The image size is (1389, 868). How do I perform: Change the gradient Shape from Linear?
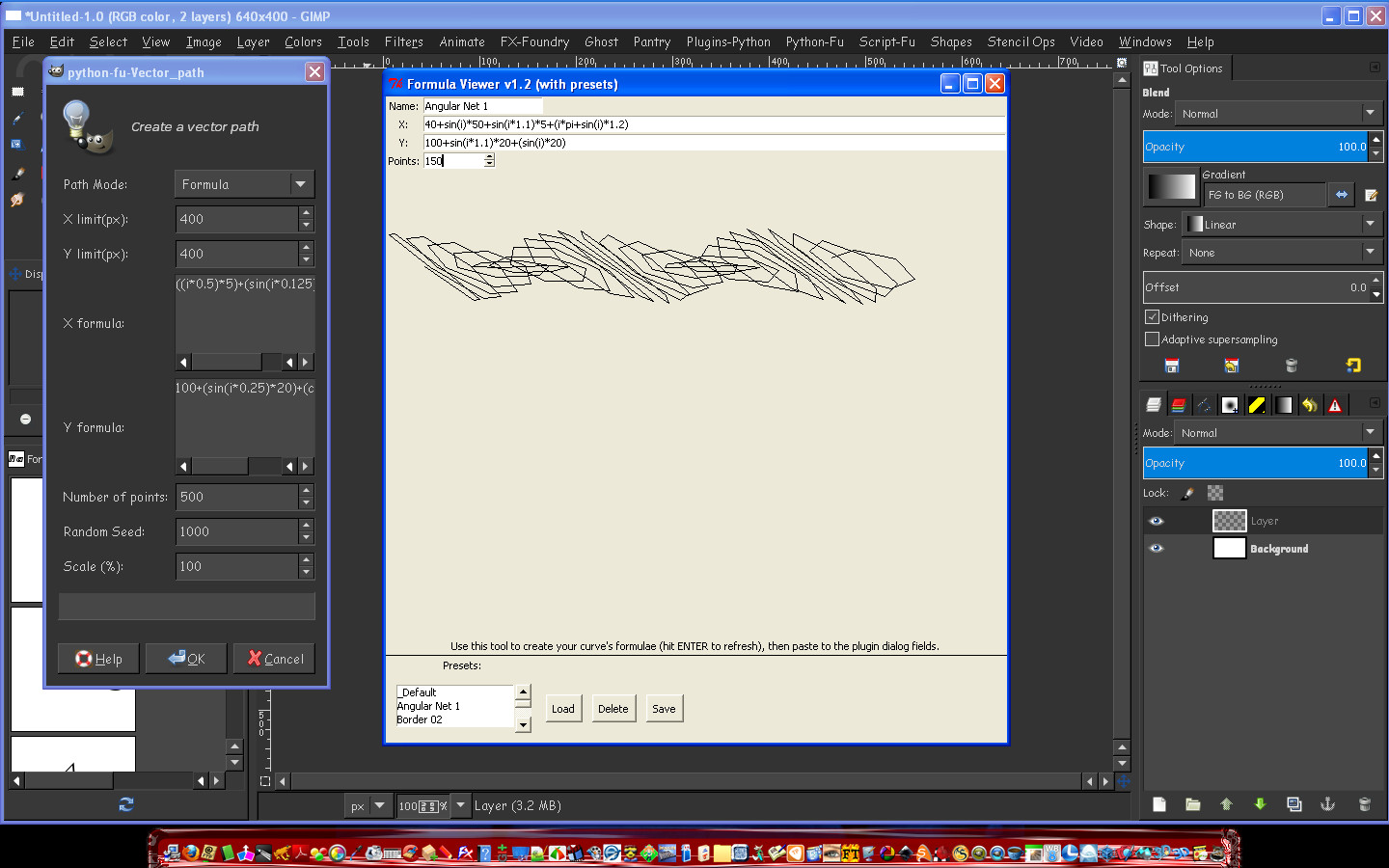[x=1281, y=223]
